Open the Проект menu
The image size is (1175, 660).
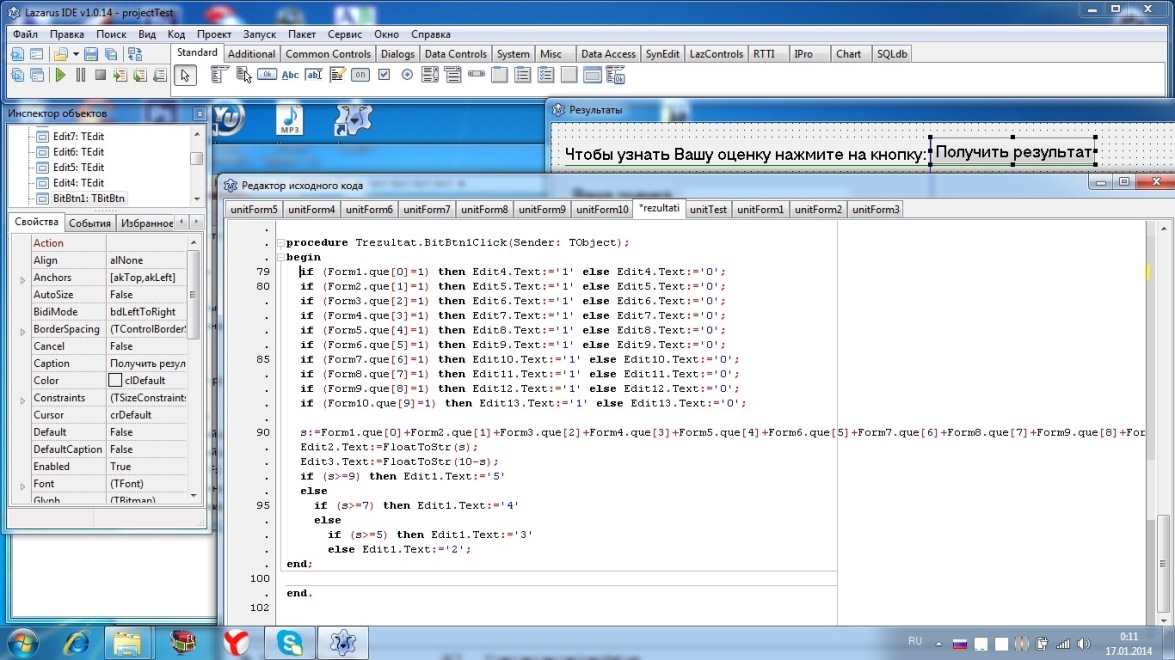pos(214,34)
